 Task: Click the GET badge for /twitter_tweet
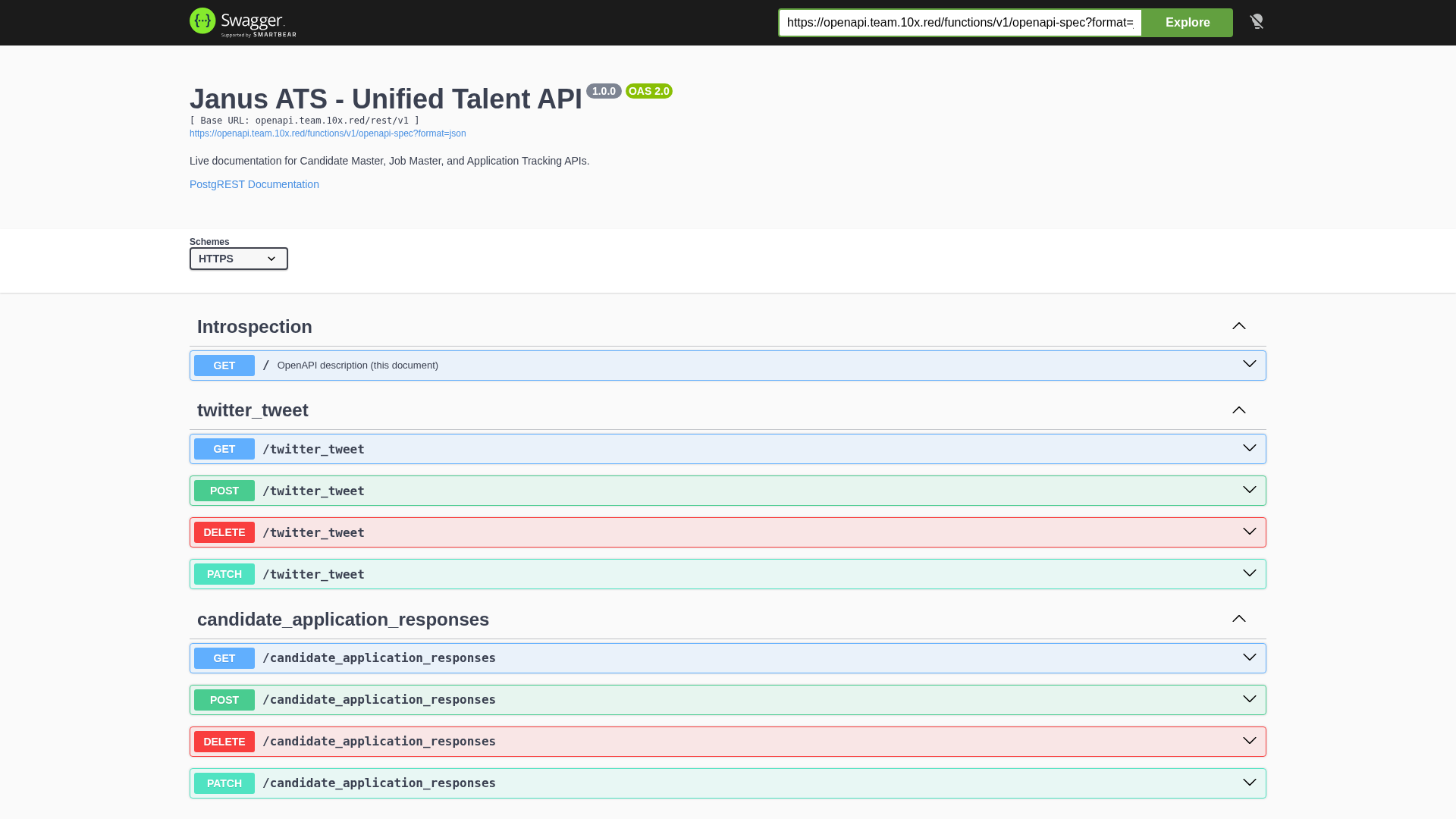224,449
